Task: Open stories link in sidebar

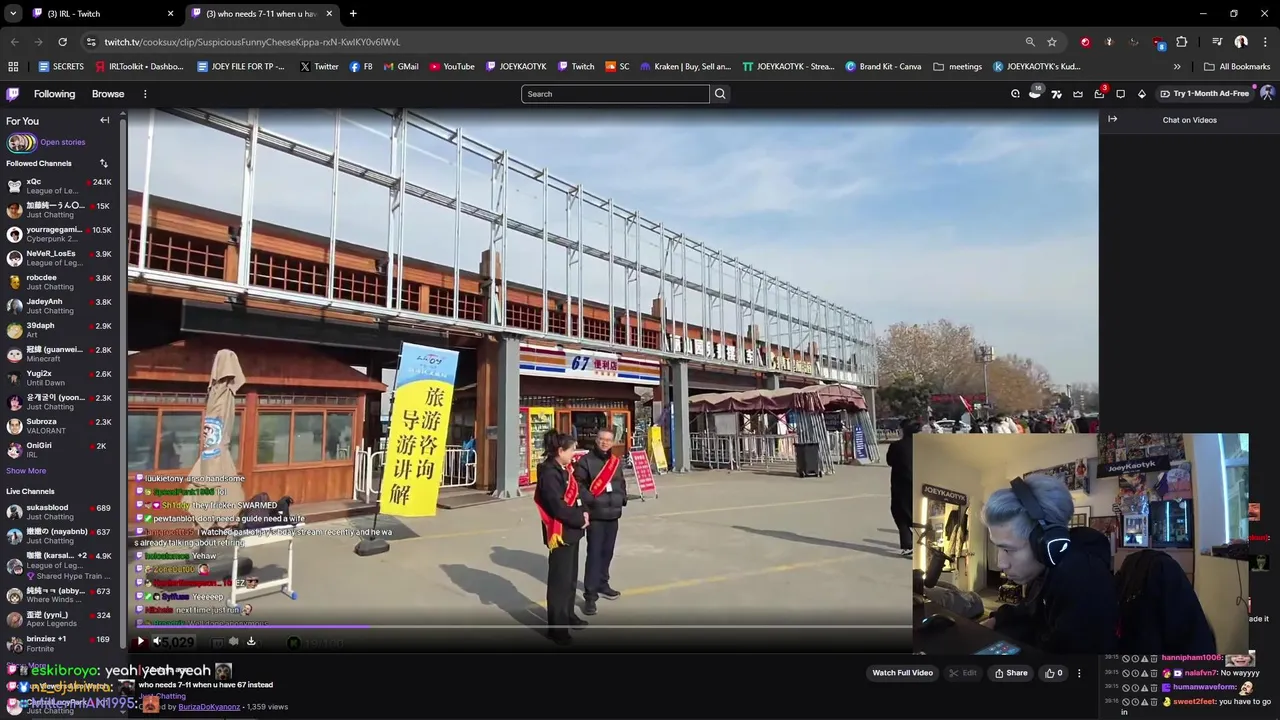Action: click(x=62, y=142)
